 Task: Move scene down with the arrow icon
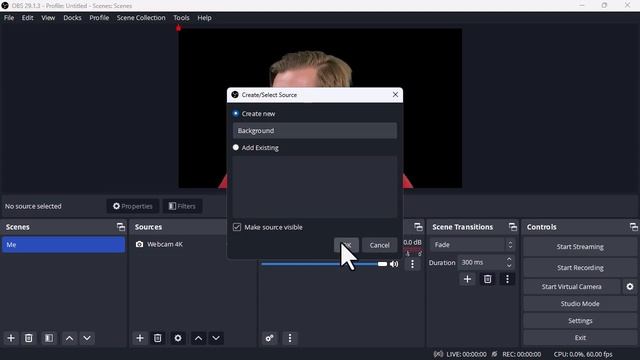coord(87,338)
